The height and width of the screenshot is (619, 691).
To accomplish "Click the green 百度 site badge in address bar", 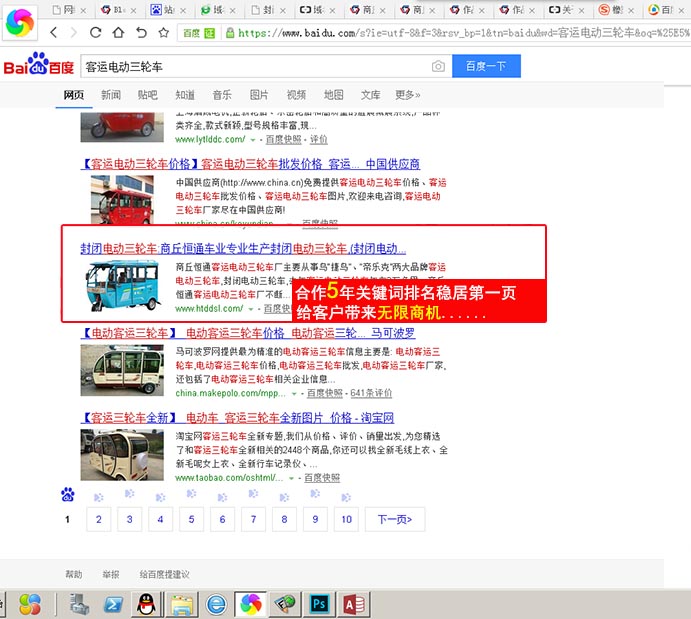I will [199, 33].
